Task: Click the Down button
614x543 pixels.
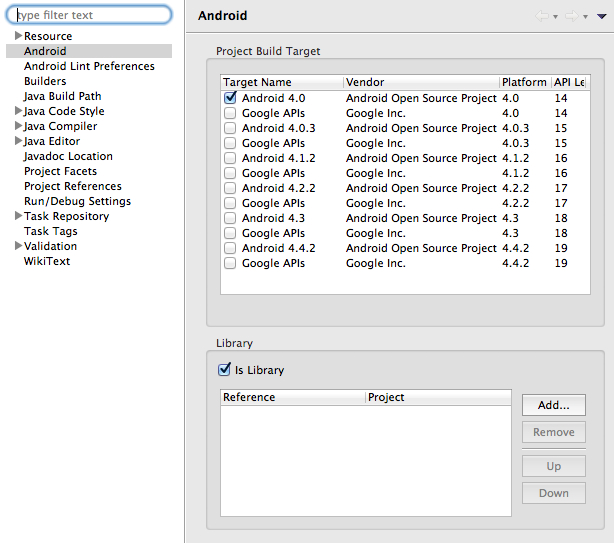Action: click(554, 493)
